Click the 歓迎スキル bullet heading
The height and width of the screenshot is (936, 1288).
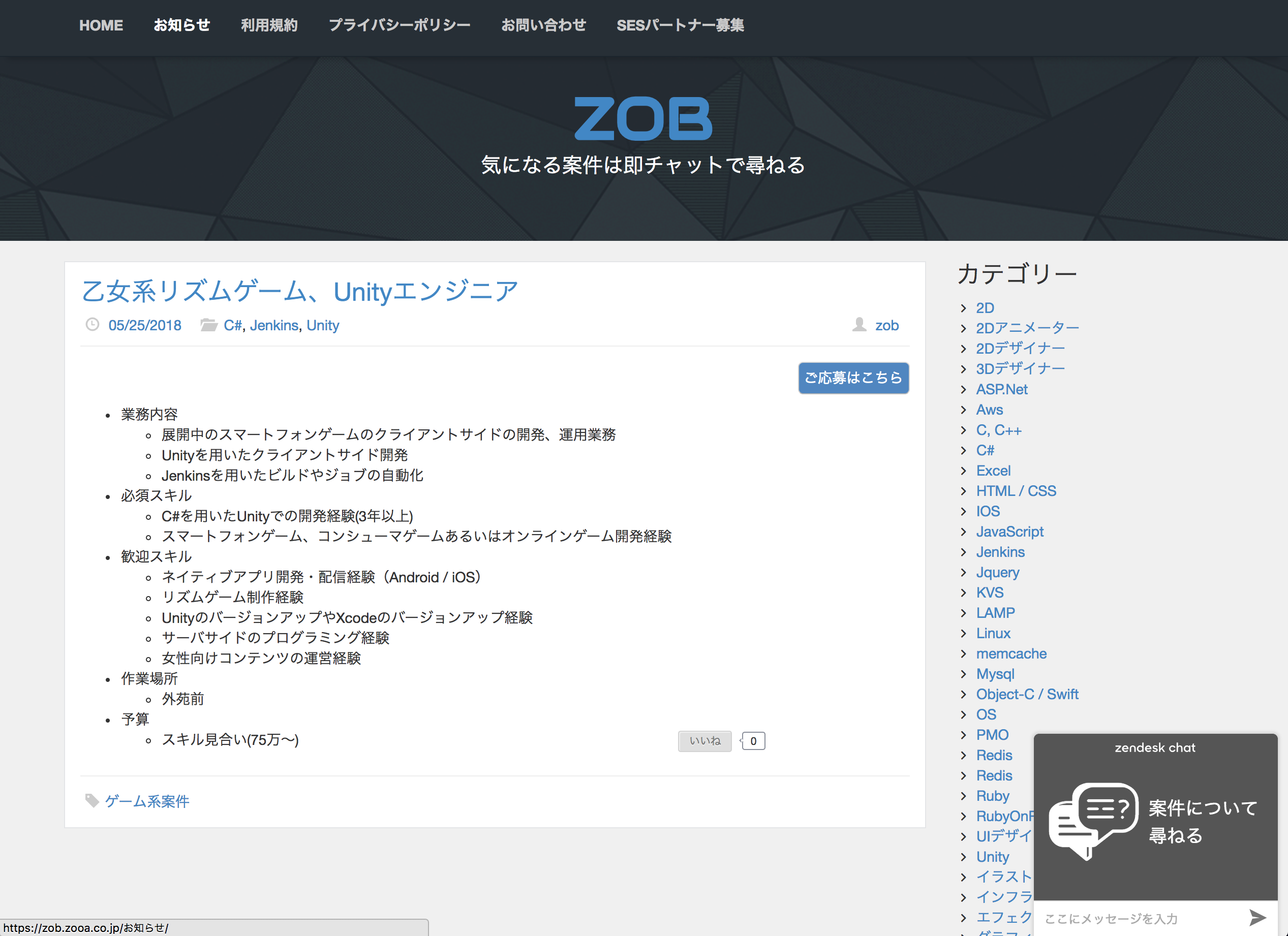[x=156, y=557]
